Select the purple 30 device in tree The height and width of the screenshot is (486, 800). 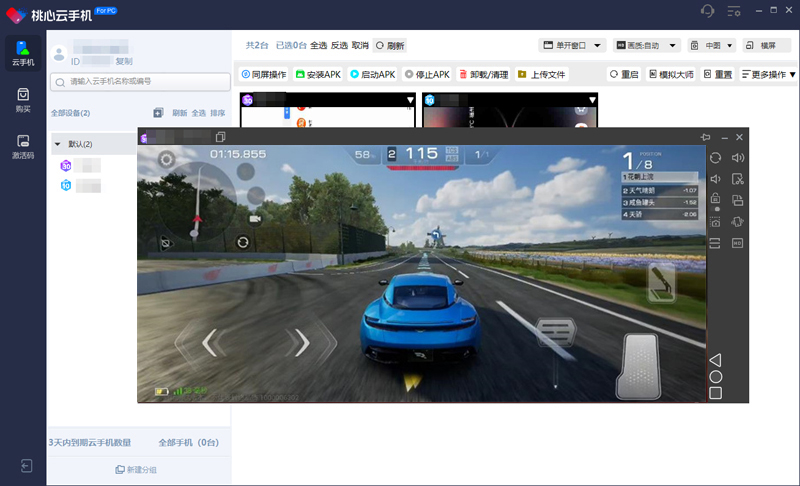pyautogui.click(x=81, y=165)
